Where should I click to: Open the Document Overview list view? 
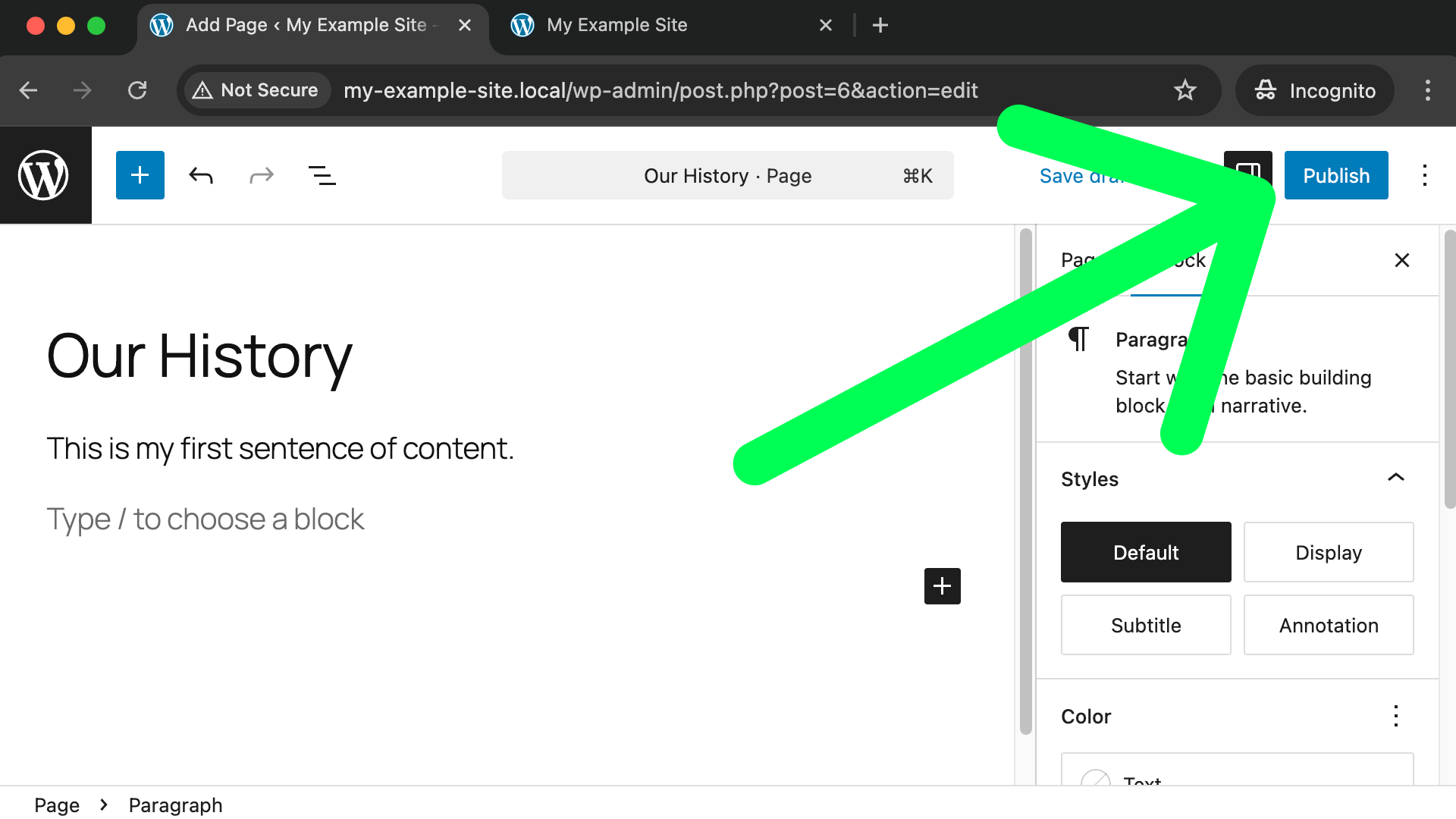[x=322, y=176]
